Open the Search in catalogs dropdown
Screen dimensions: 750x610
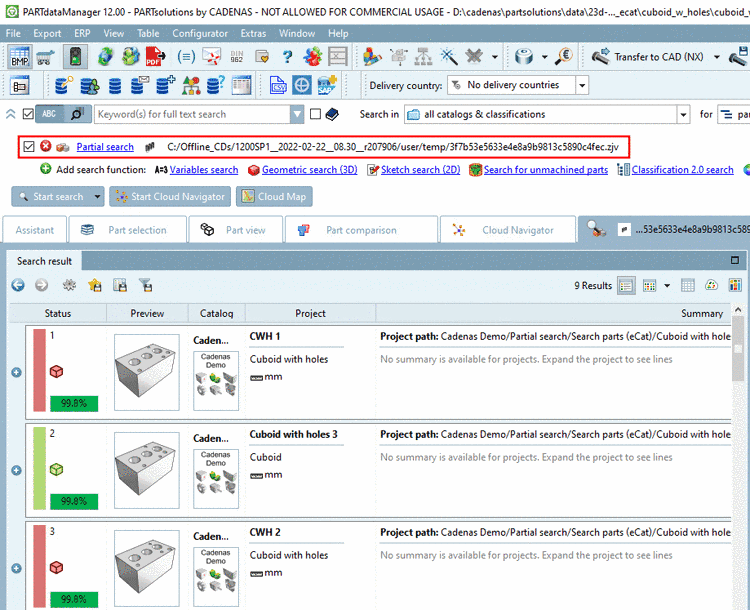[684, 114]
